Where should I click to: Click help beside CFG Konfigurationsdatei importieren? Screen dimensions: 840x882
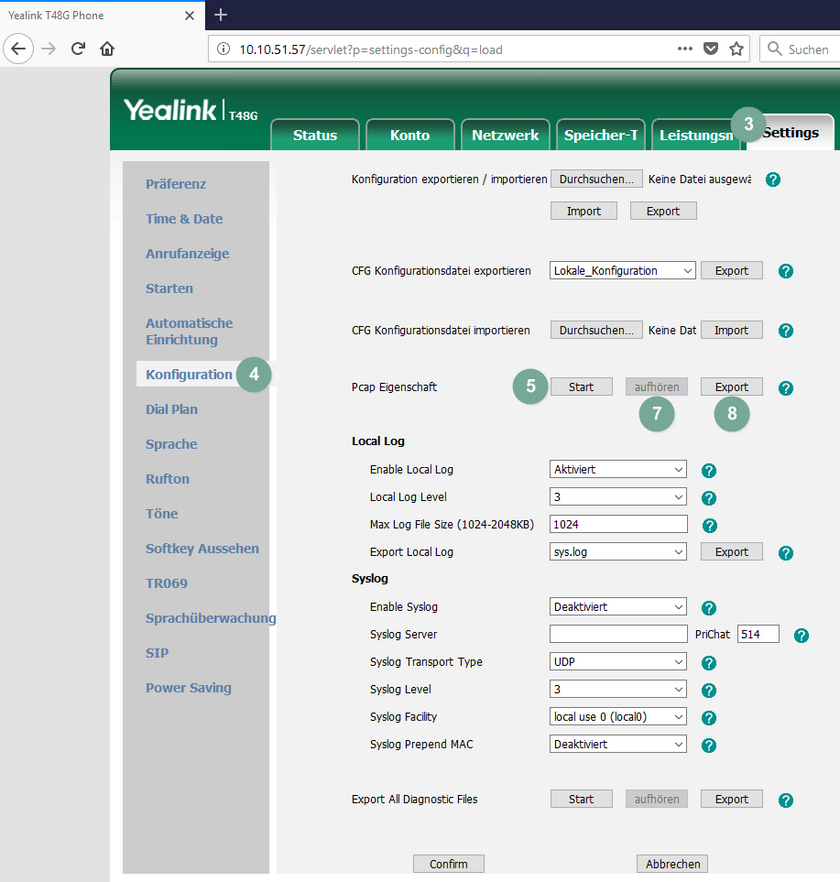pyautogui.click(x=785, y=330)
